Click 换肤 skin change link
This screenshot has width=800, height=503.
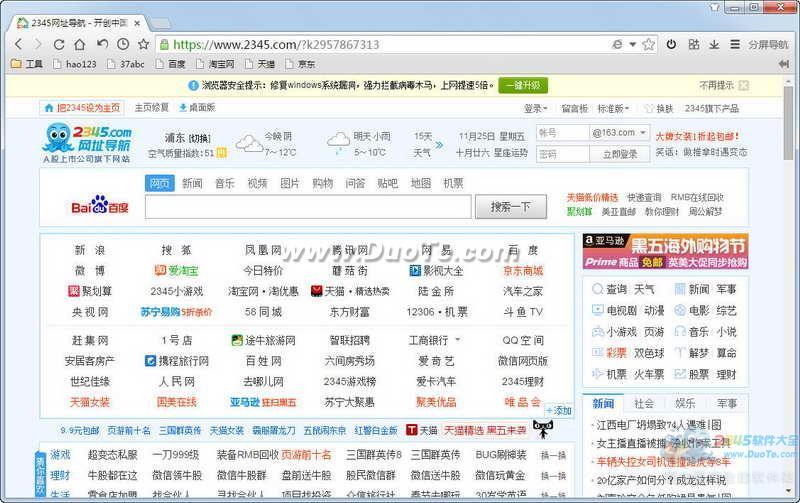[659, 108]
